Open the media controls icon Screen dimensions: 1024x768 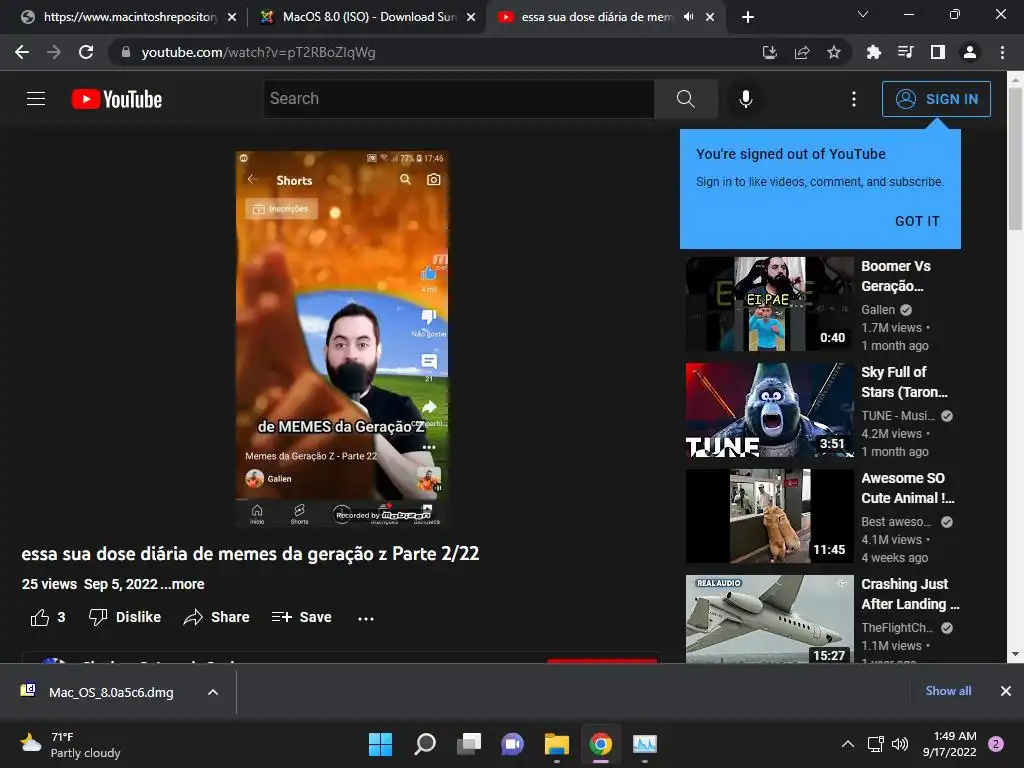[x=905, y=52]
